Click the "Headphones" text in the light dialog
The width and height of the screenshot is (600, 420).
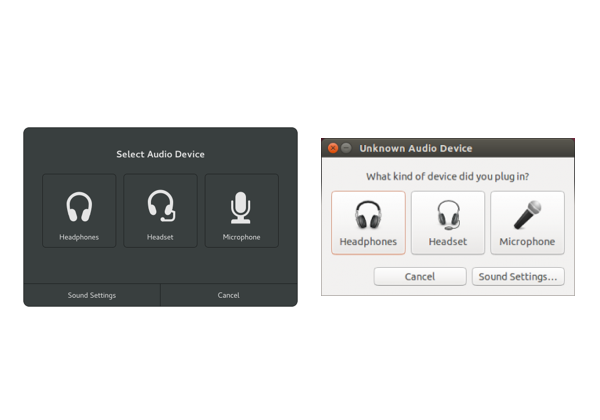click(x=368, y=242)
